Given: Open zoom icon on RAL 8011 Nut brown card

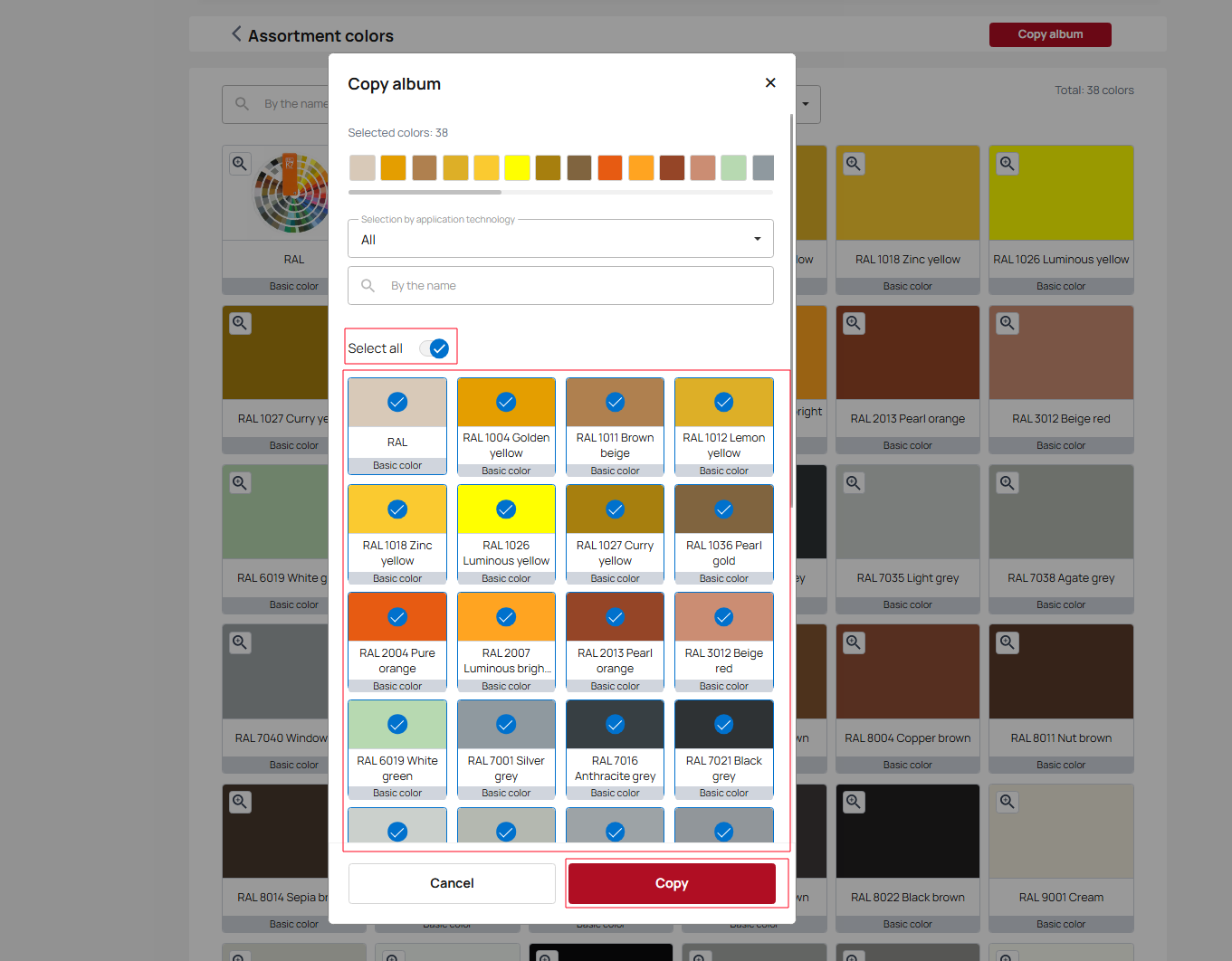Looking at the screenshot, I should (x=1008, y=642).
